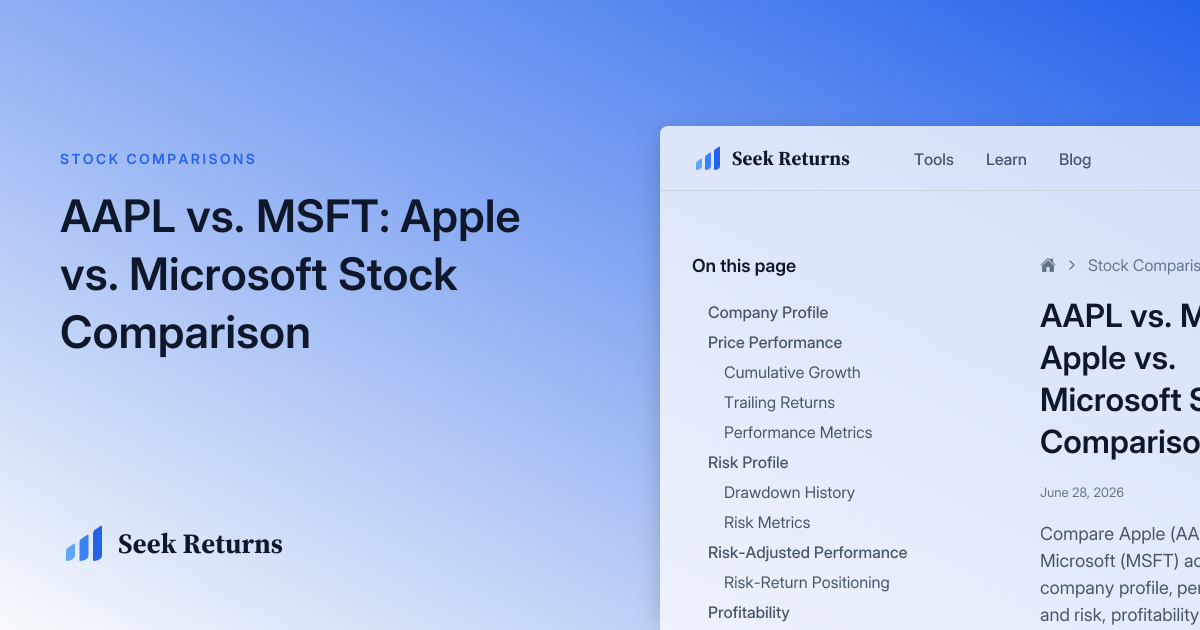This screenshot has height=630, width=1200.
Task: Click the article heading in the page preview
Action: [x=1120, y=378]
